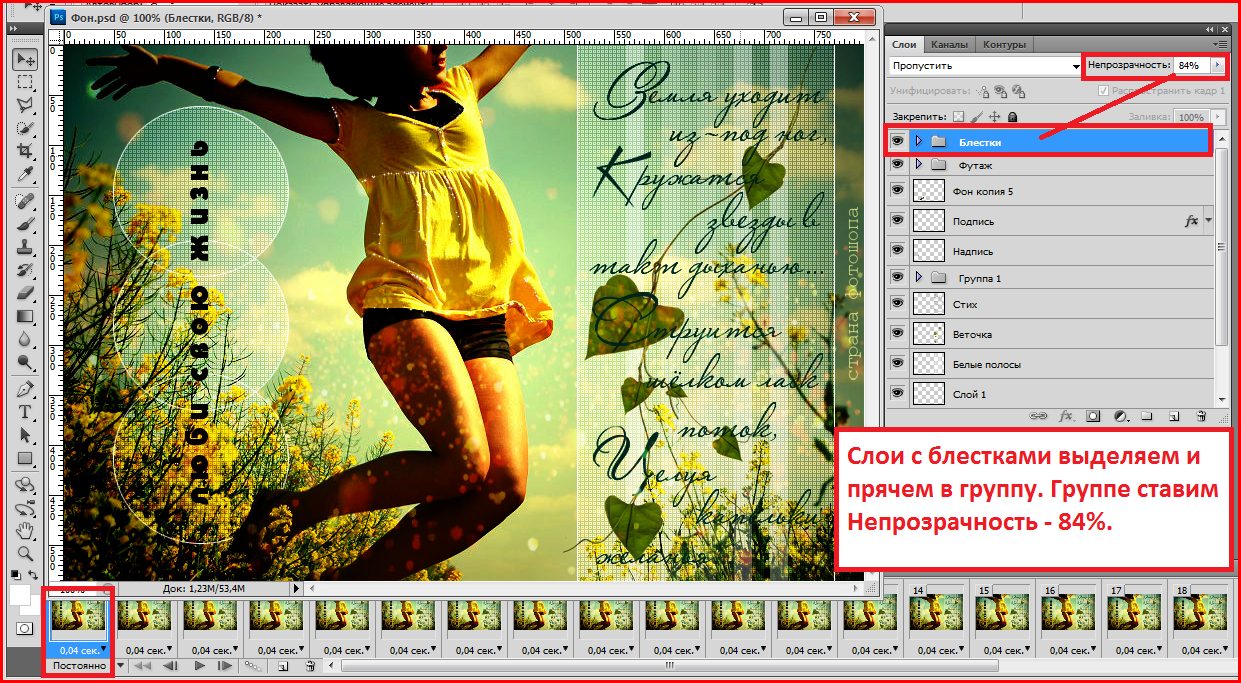Select the Rectangle shape tool

tap(26, 458)
